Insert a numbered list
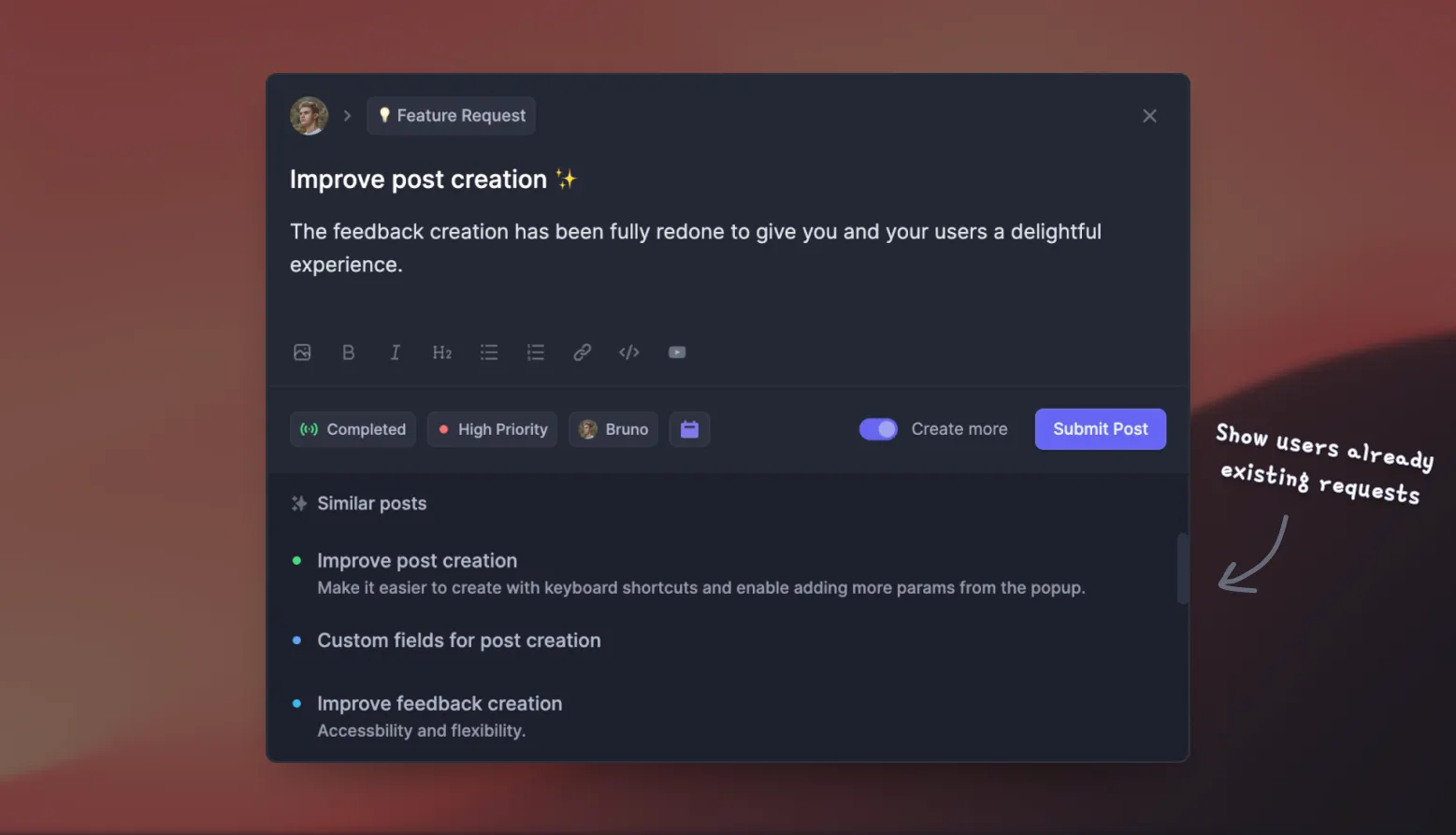This screenshot has height=835, width=1456. pyautogui.click(x=536, y=353)
